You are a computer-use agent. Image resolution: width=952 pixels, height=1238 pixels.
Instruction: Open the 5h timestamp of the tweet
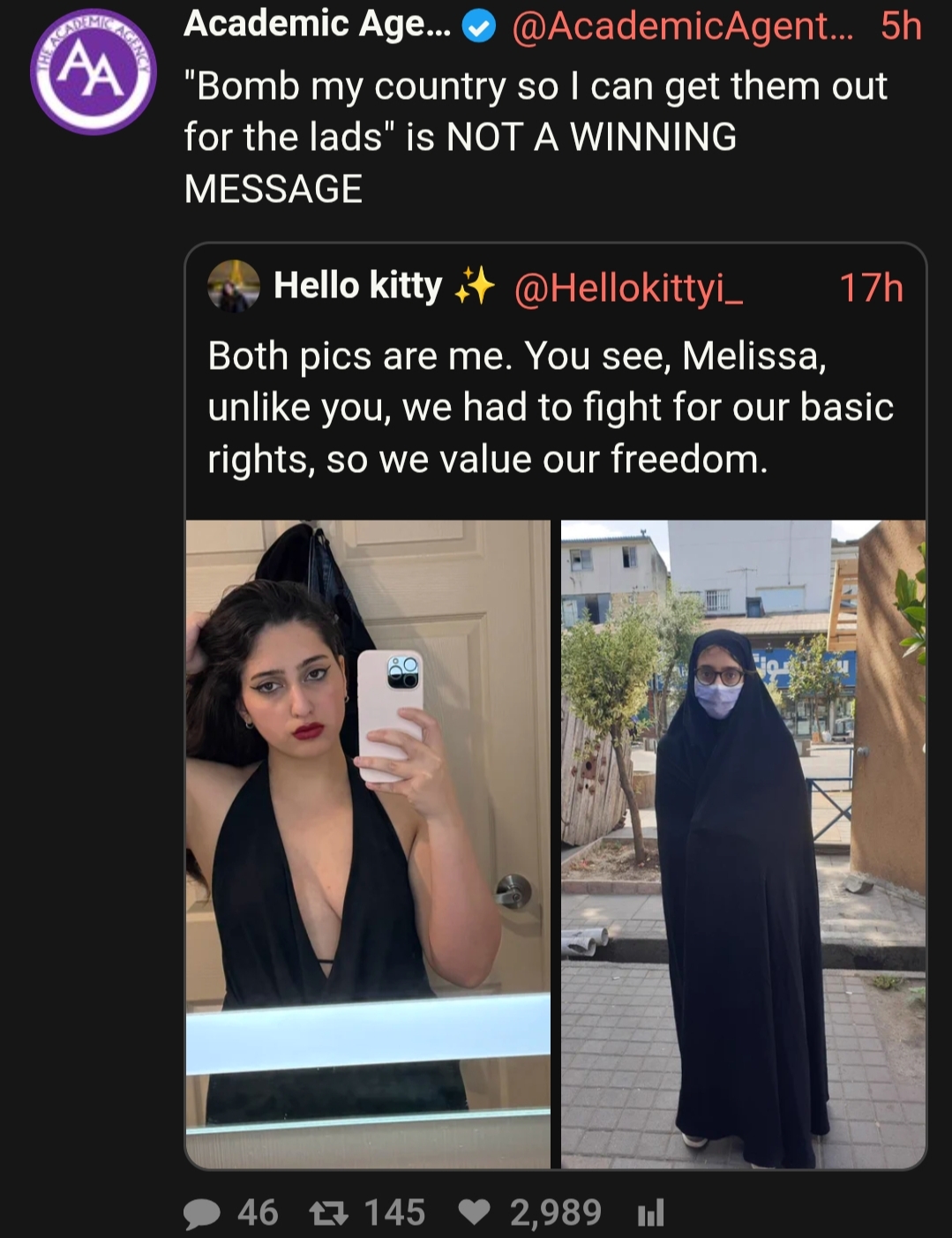click(x=901, y=26)
